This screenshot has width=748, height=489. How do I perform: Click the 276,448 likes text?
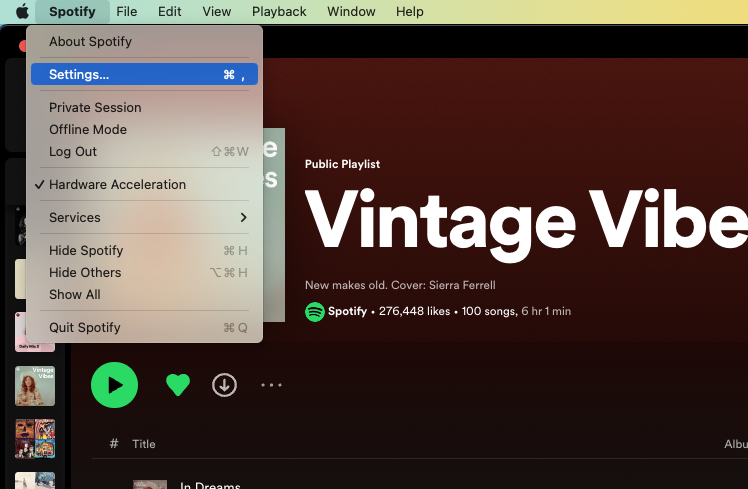(415, 312)
